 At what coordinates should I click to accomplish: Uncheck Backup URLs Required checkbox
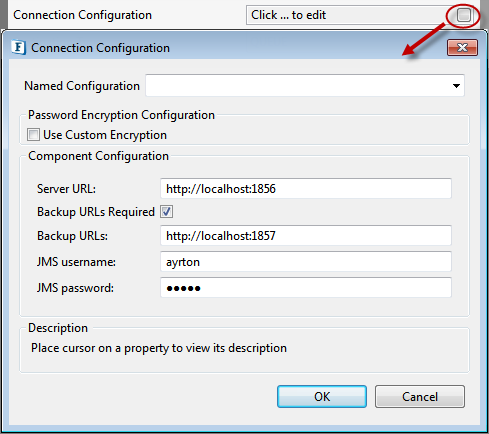pyautogui.click(x=166, y=212)
